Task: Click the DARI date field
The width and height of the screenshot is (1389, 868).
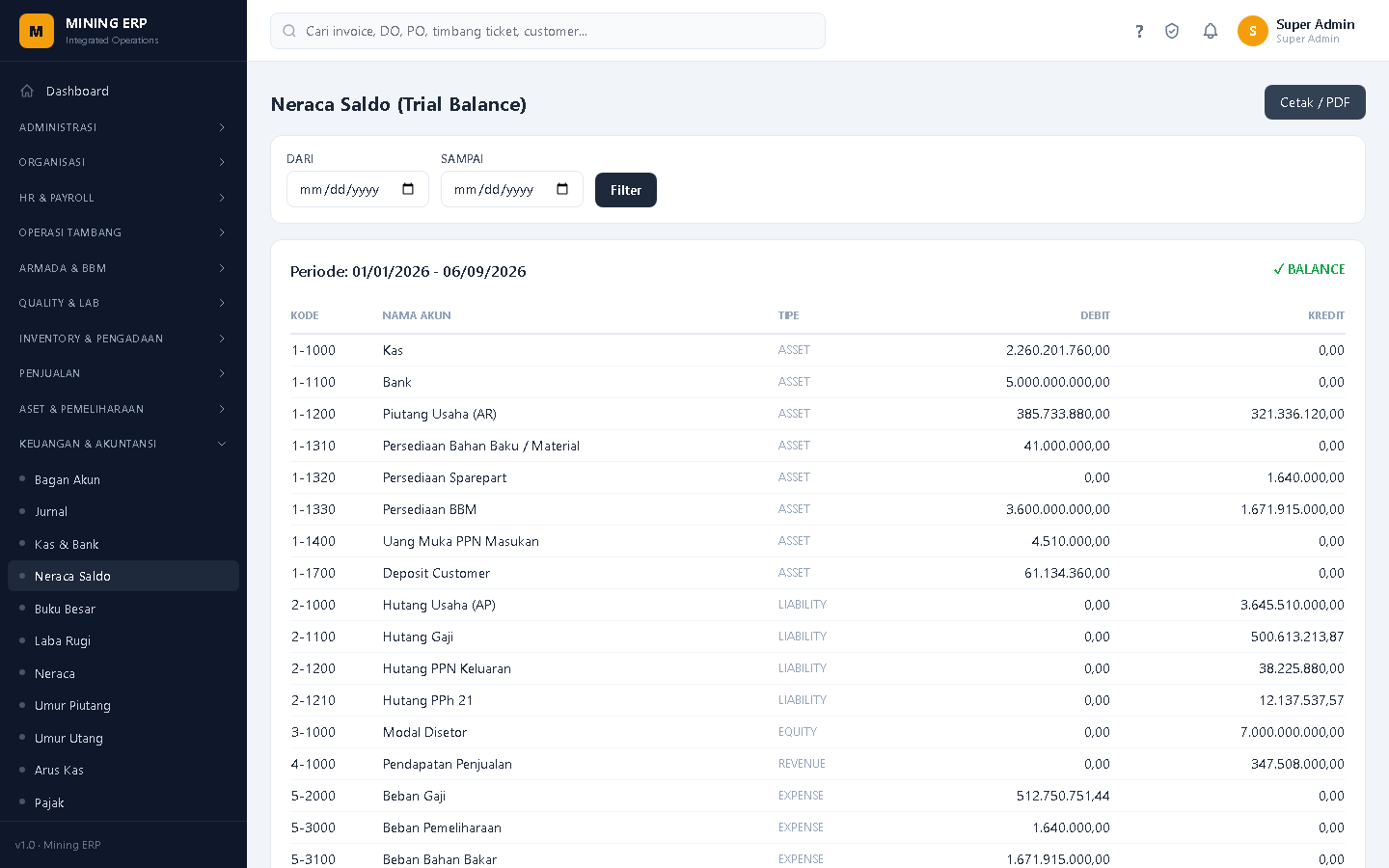Action: [x=358, y=189]
